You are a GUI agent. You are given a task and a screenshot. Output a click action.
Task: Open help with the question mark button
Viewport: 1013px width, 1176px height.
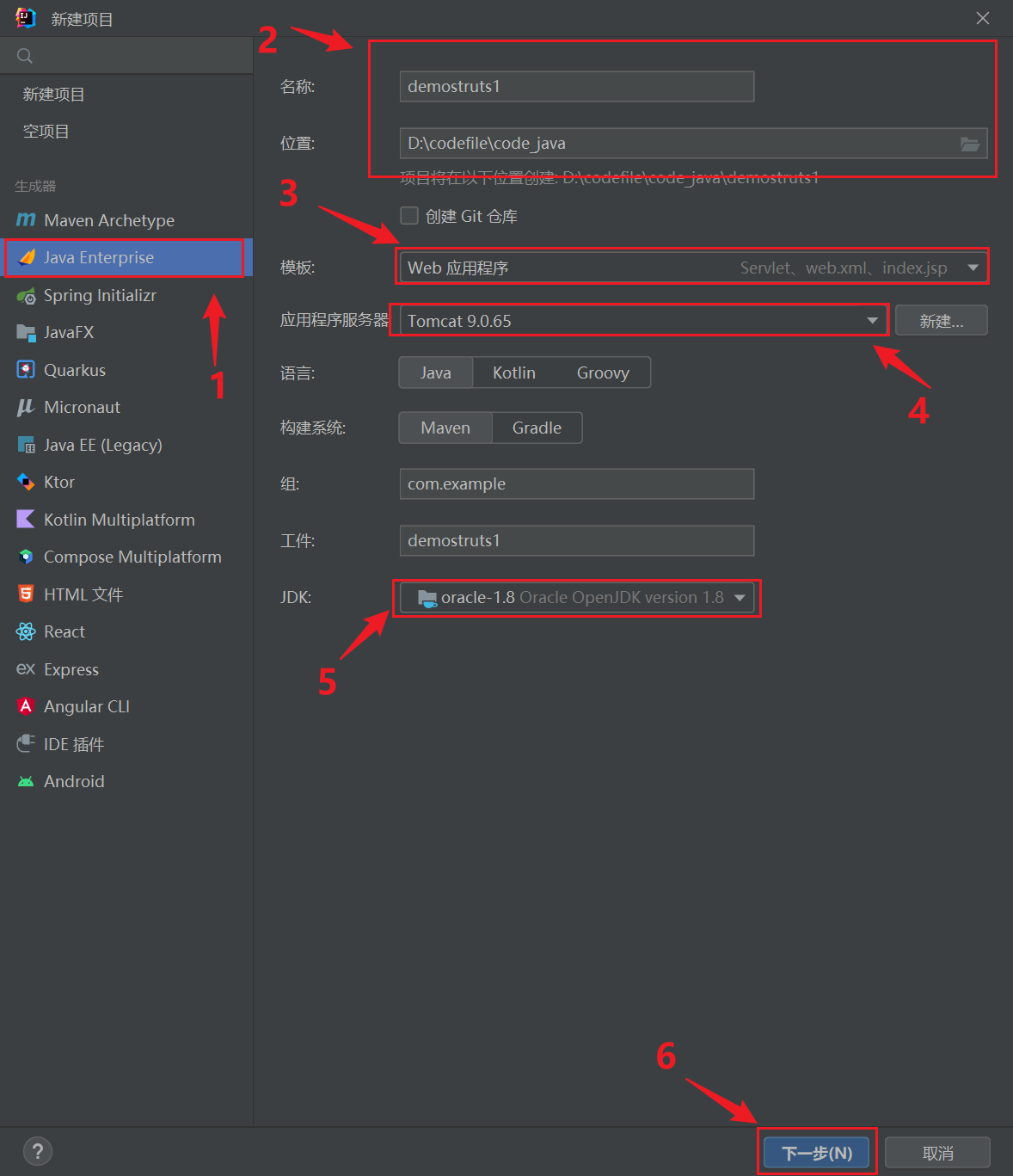[38, 1151]
